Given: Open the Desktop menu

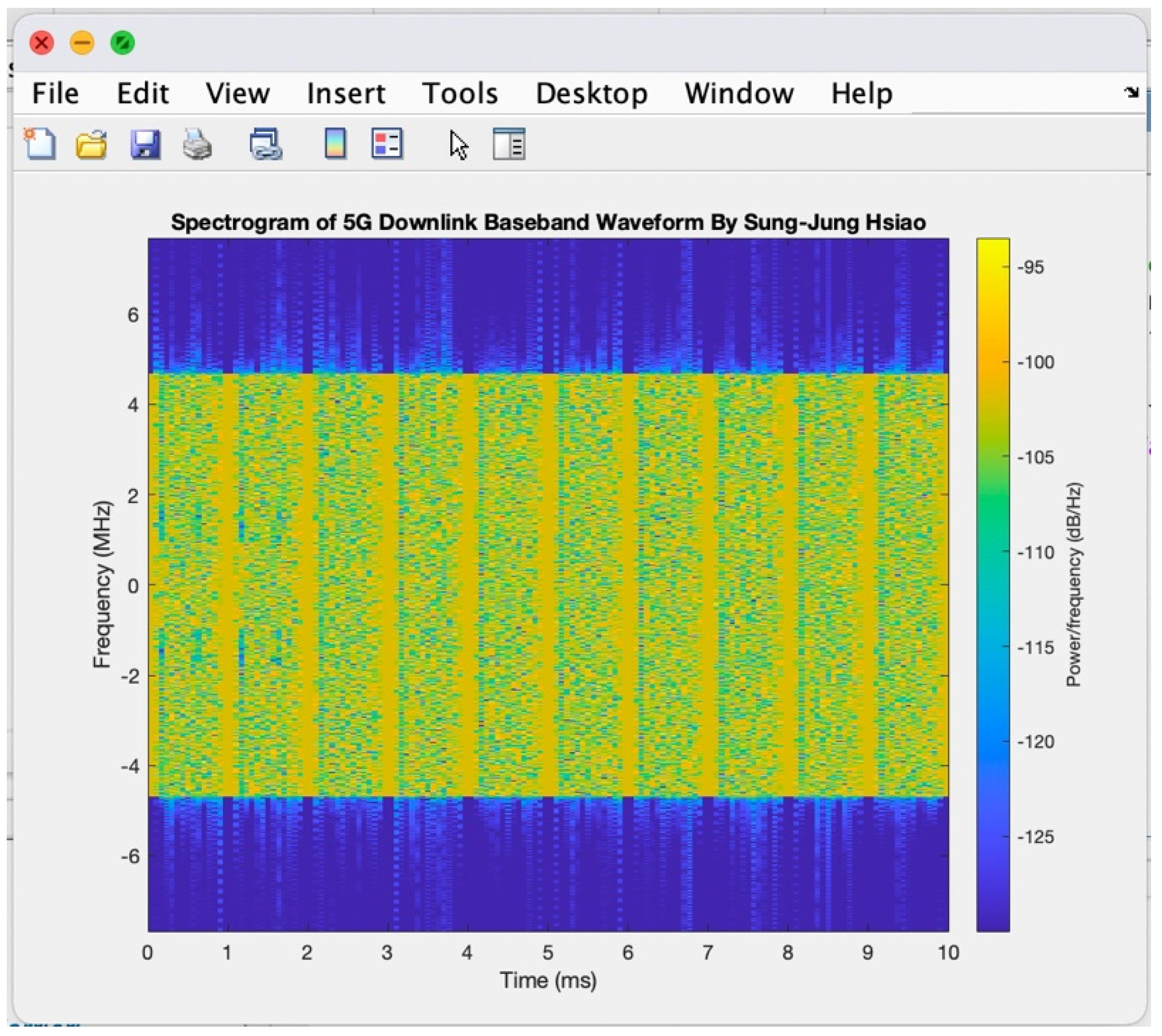Looking at the screenshot, I should (x=592, y=93).
